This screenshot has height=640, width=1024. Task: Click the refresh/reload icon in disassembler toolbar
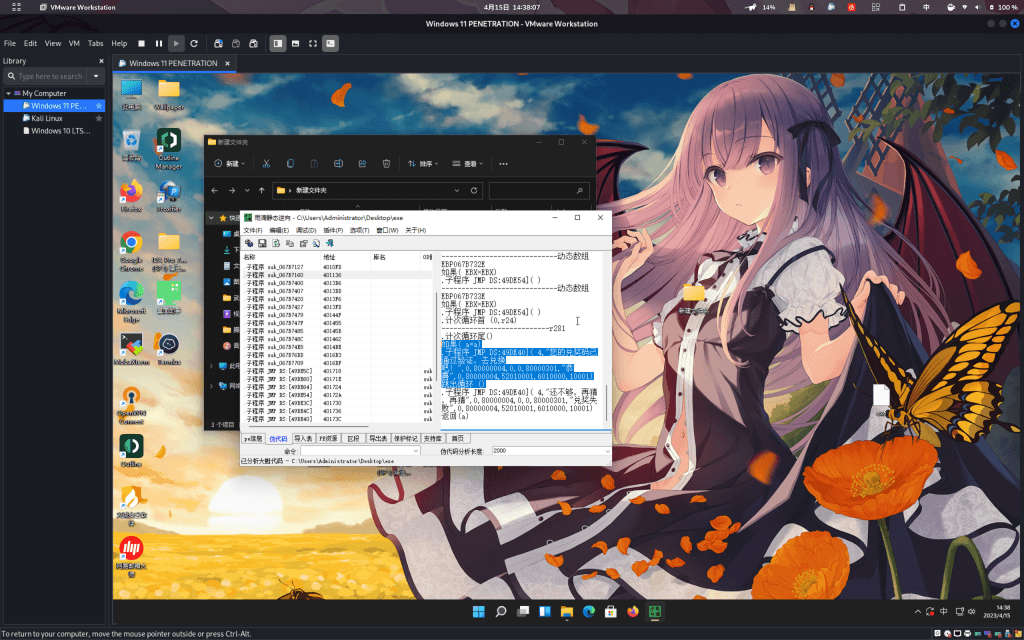click(276, 243)
